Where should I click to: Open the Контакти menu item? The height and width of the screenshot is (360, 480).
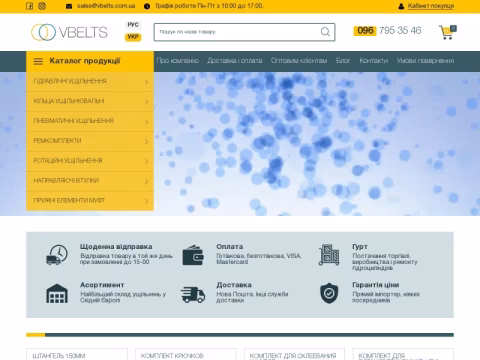click(x=374, y=61)
